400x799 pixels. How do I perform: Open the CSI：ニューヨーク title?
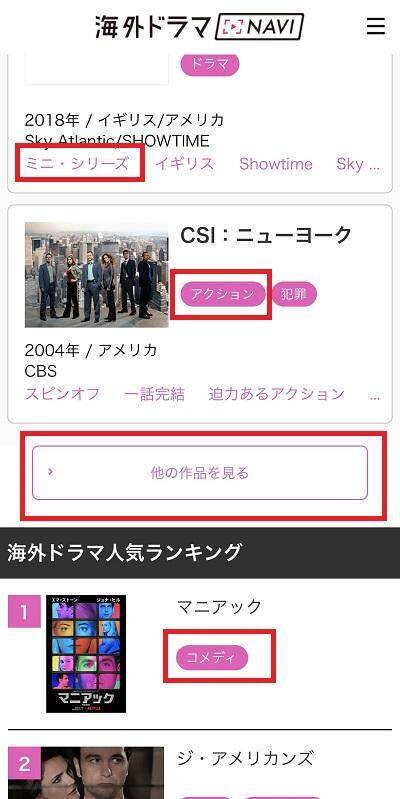coord(266,235)
